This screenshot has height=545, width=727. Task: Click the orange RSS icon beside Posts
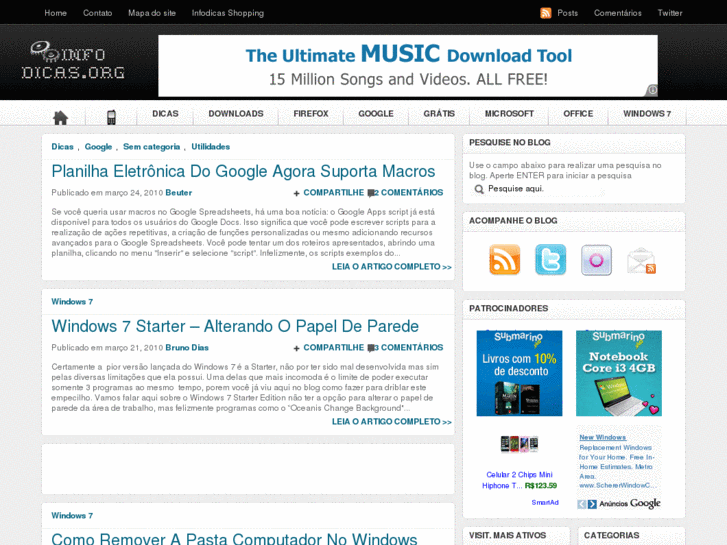[546, 13]
